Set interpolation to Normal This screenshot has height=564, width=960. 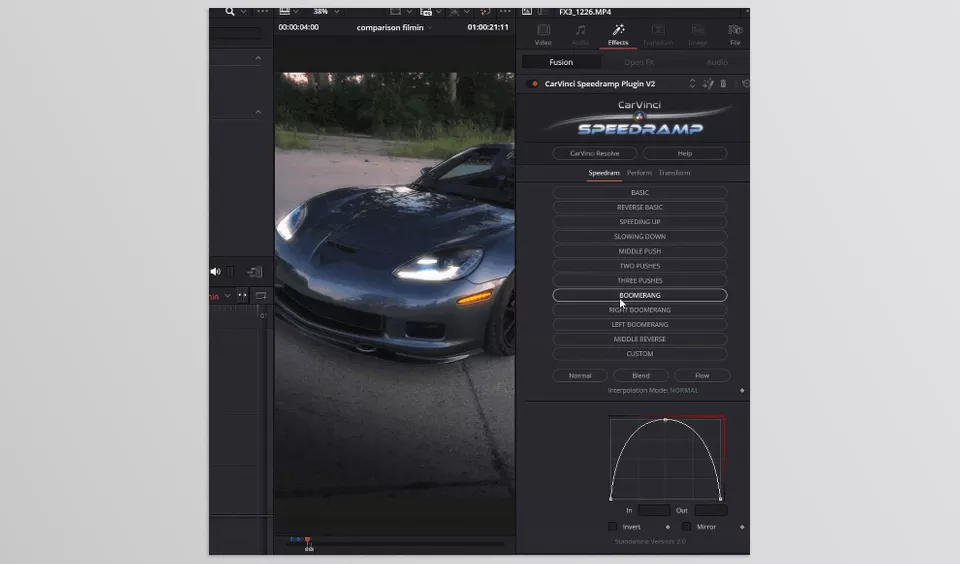tap(580, 375)
